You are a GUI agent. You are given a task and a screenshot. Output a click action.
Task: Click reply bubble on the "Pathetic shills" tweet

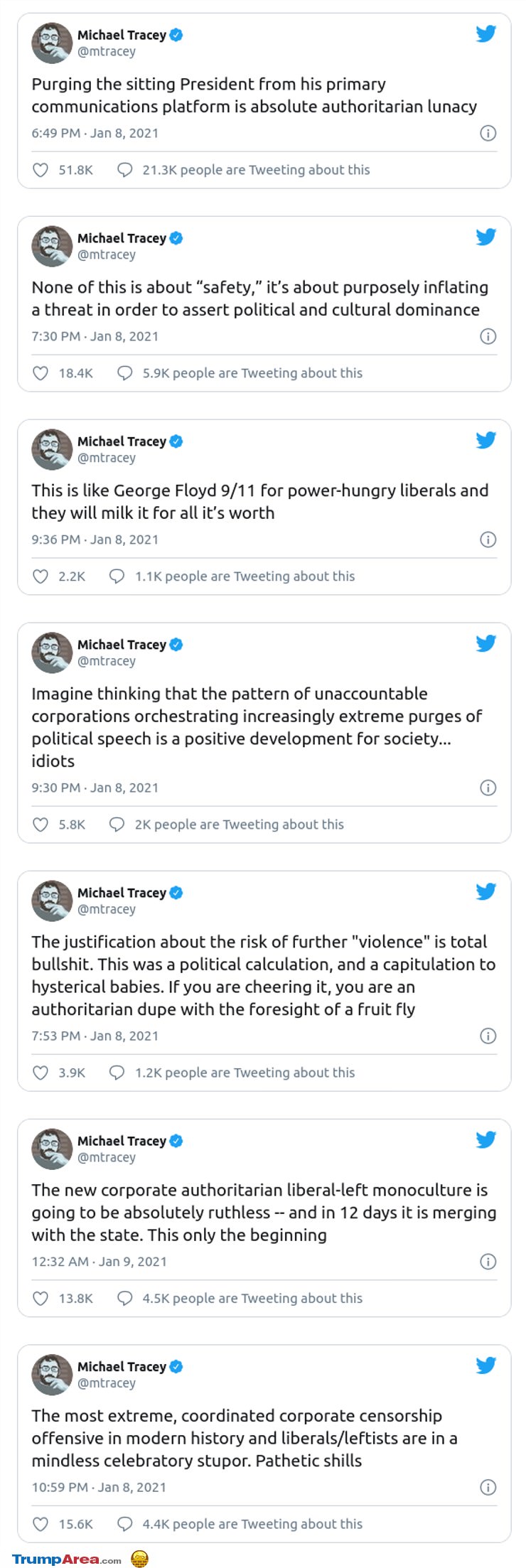point(125,1524)
